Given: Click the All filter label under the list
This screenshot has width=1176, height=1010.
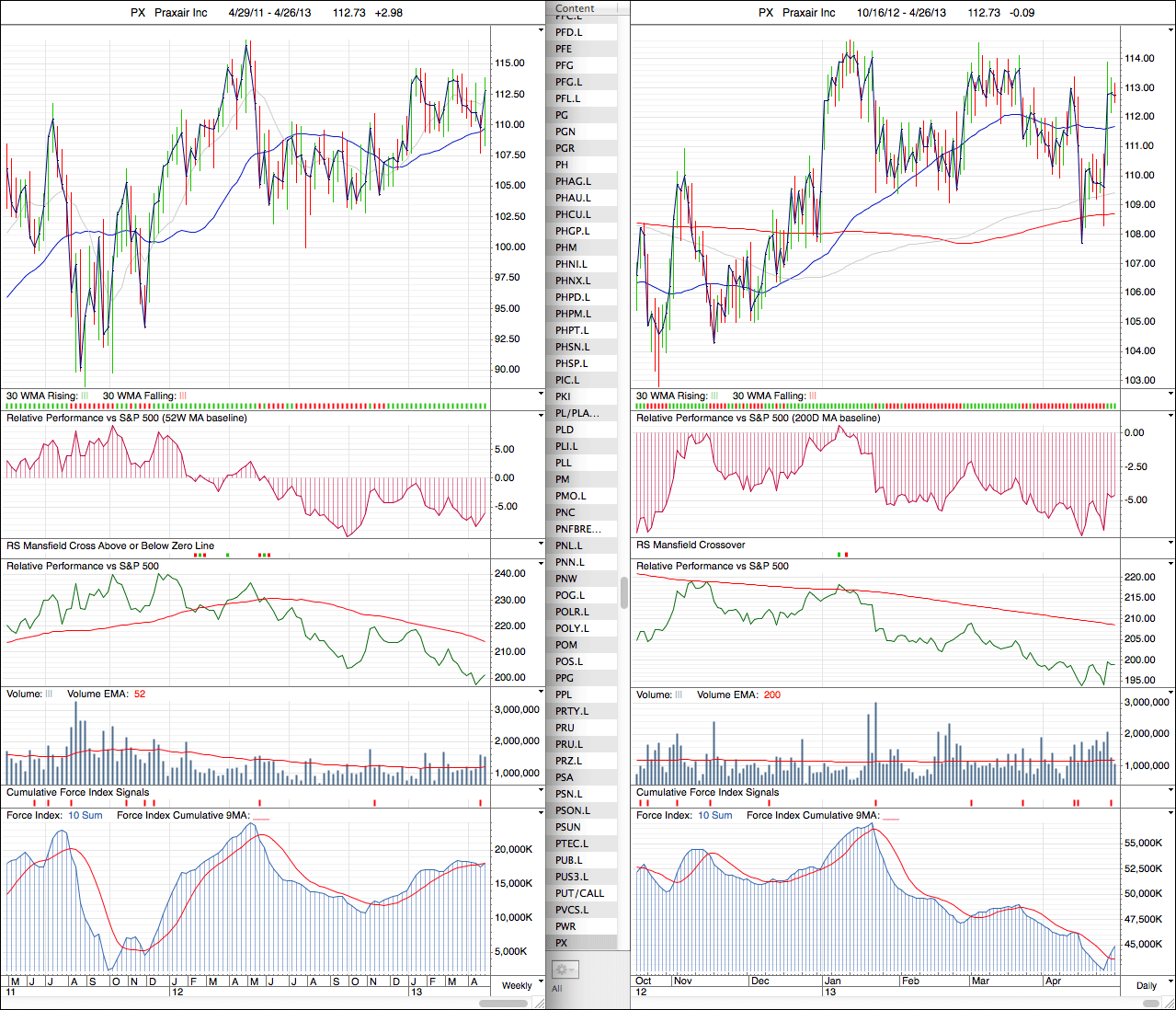Looking at the screenshot, I should click(x=556, y=989).
